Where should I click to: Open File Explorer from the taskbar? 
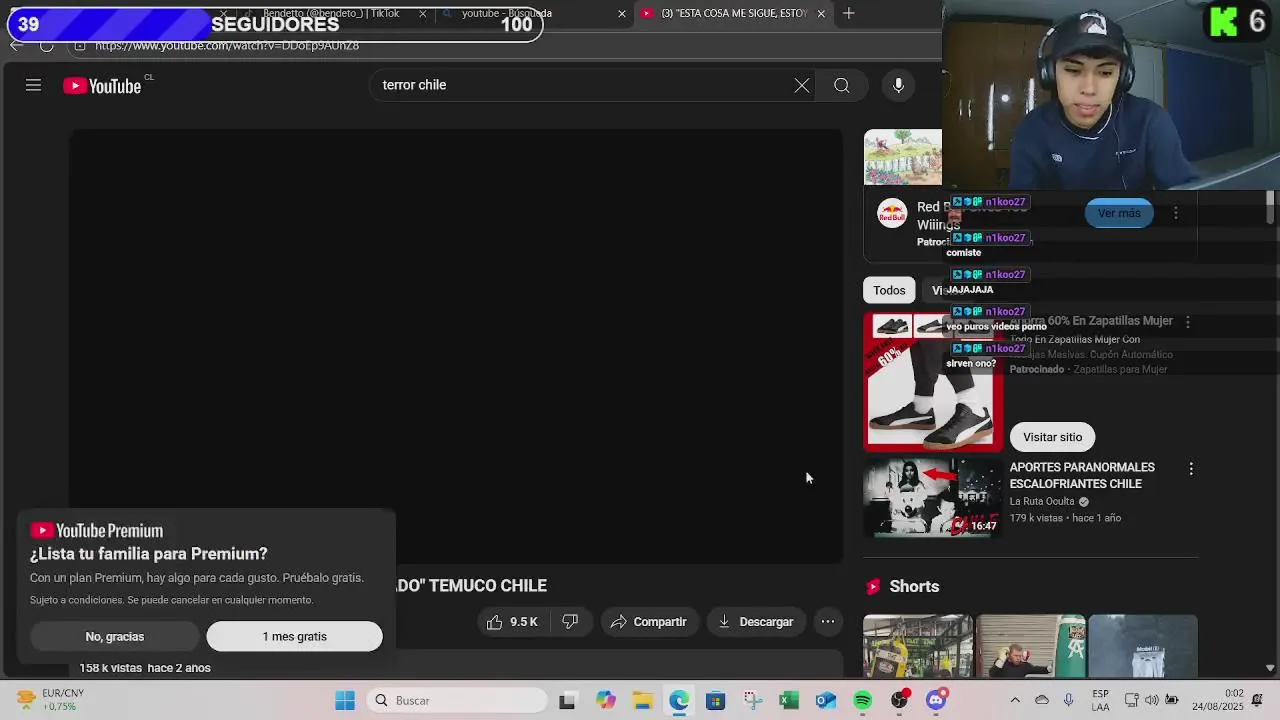click(642, 700)
